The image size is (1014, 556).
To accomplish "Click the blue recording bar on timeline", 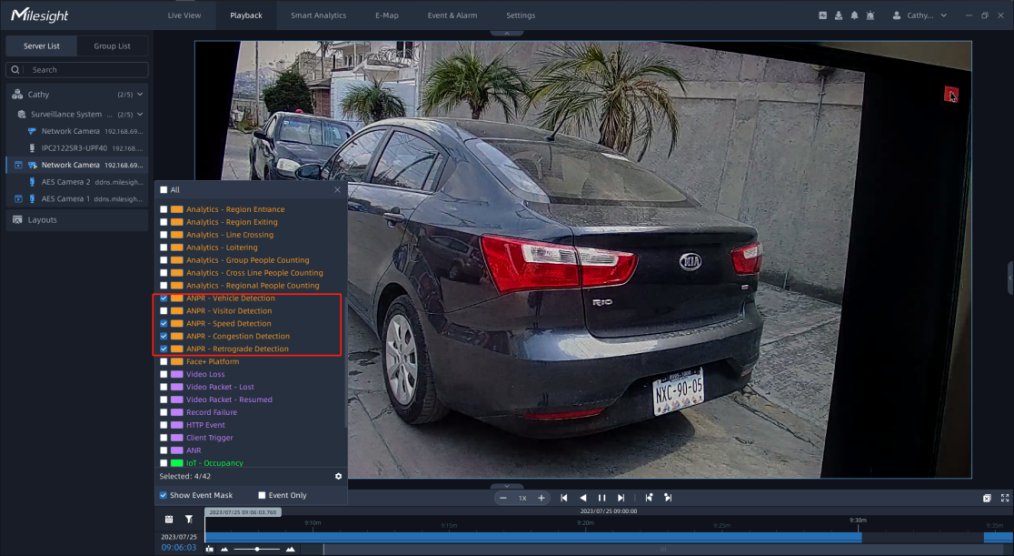I will click(533, 537).
